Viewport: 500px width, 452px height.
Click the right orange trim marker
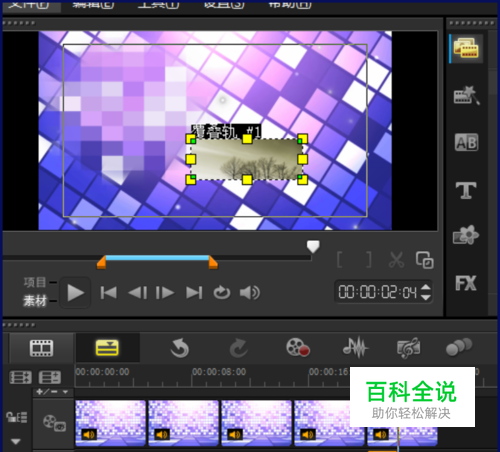(x=213, y=262)
